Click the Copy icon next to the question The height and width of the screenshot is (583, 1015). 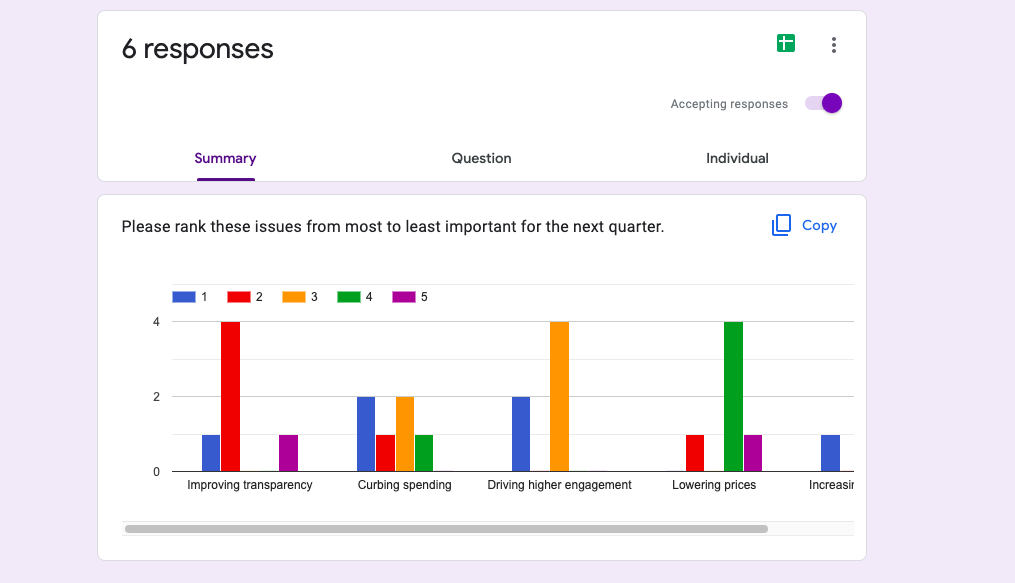point(781,225)
